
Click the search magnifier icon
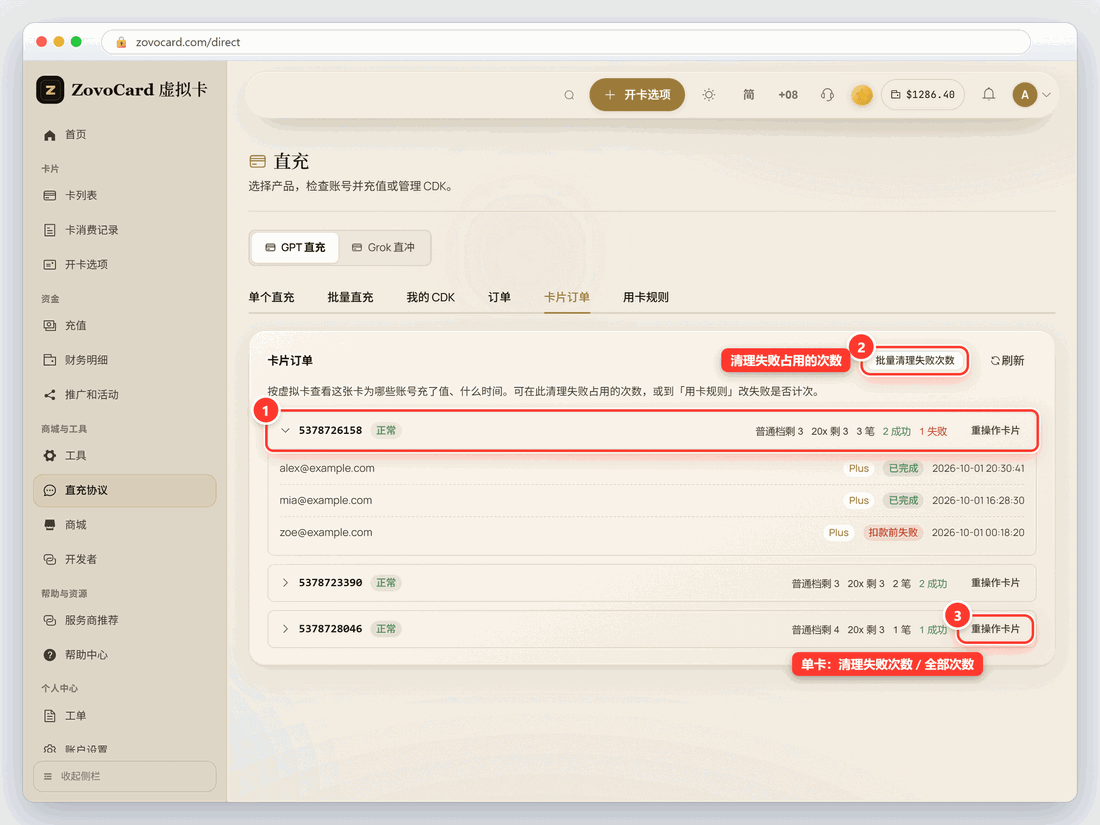pyautogui.click(x=569, y=95)
